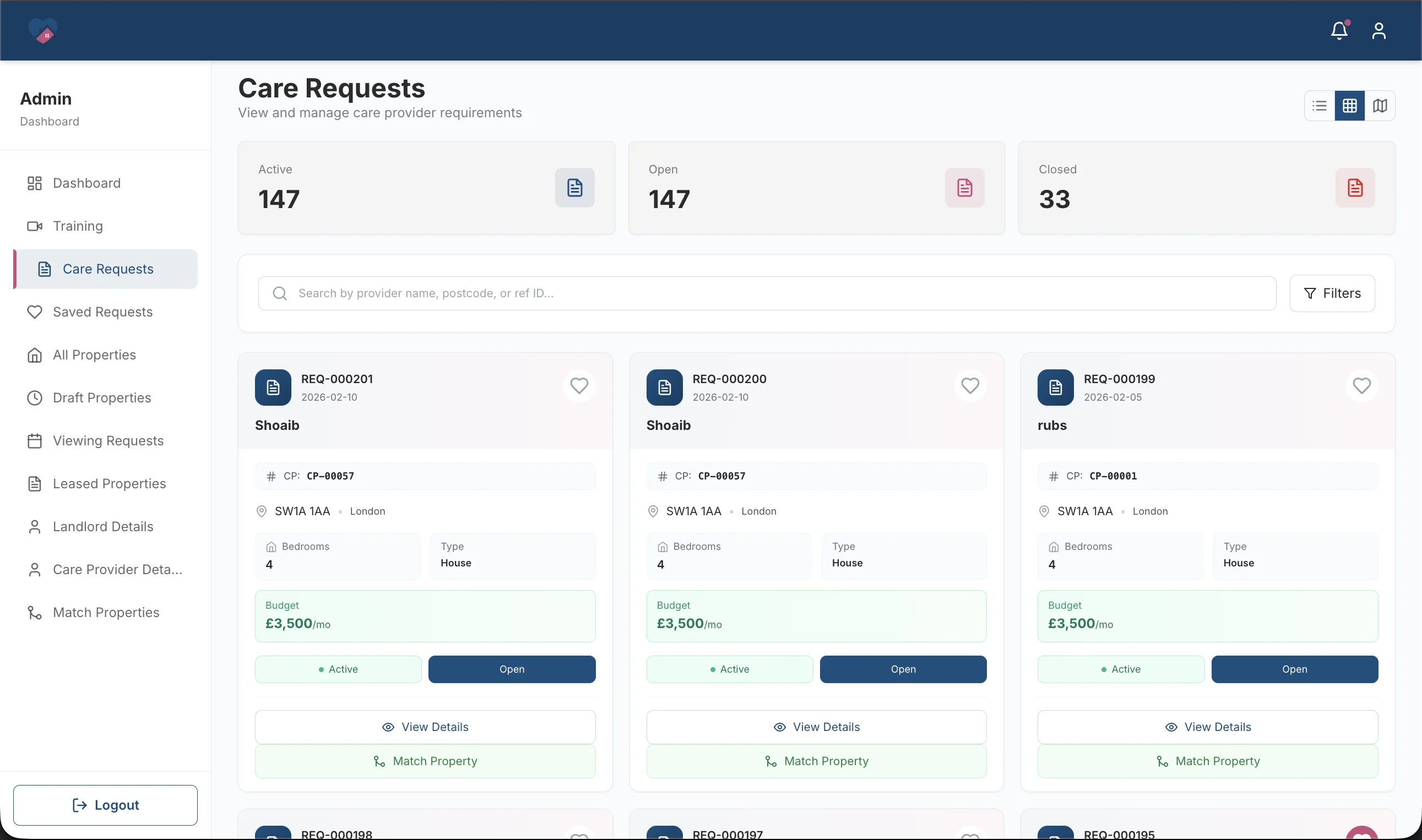Screen dimensions: 1422x840
Task: Open the notifications bell
Action: (x=1339, y=30)
